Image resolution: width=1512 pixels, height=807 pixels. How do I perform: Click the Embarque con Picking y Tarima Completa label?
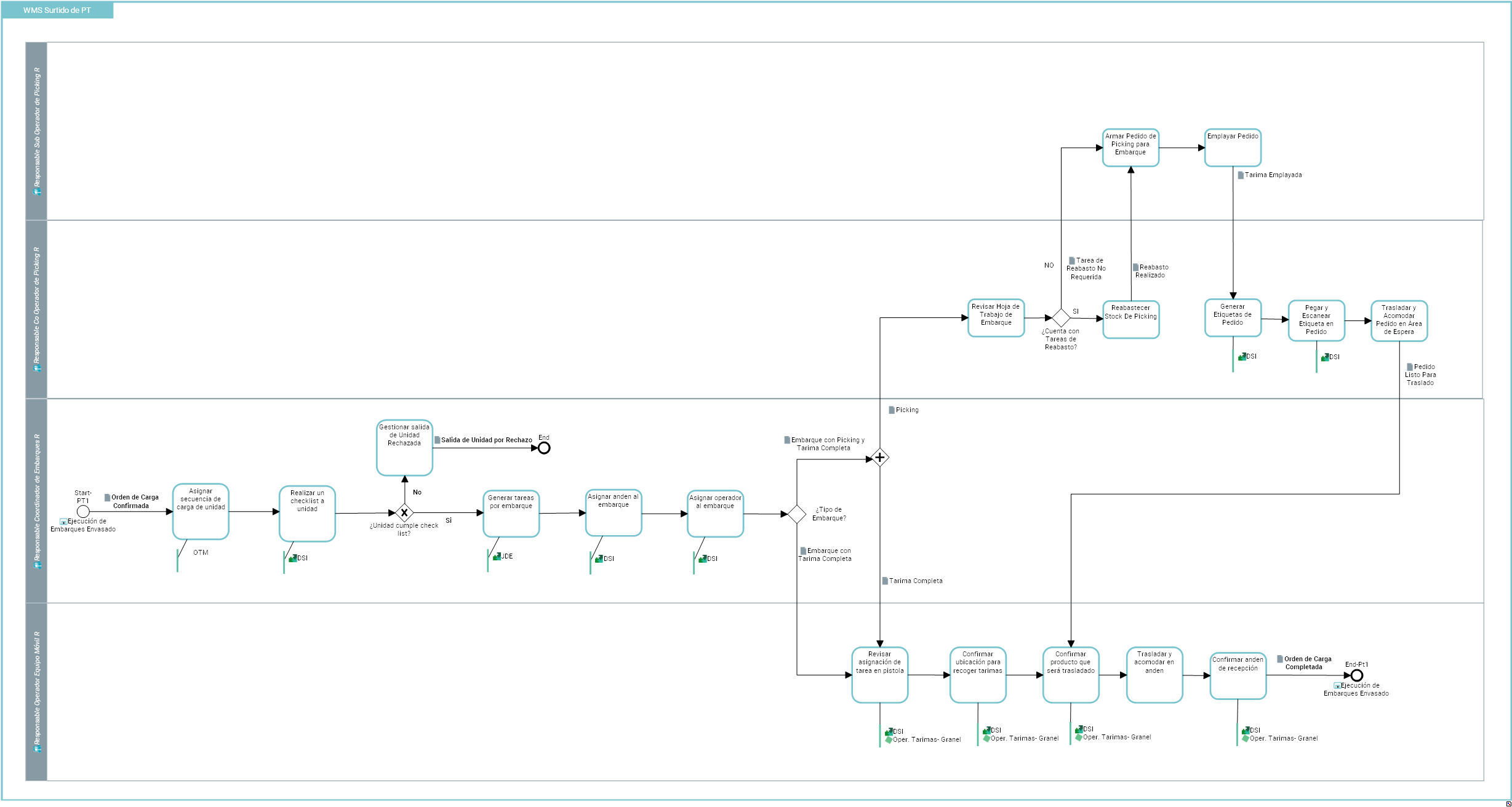coord(824,444)
